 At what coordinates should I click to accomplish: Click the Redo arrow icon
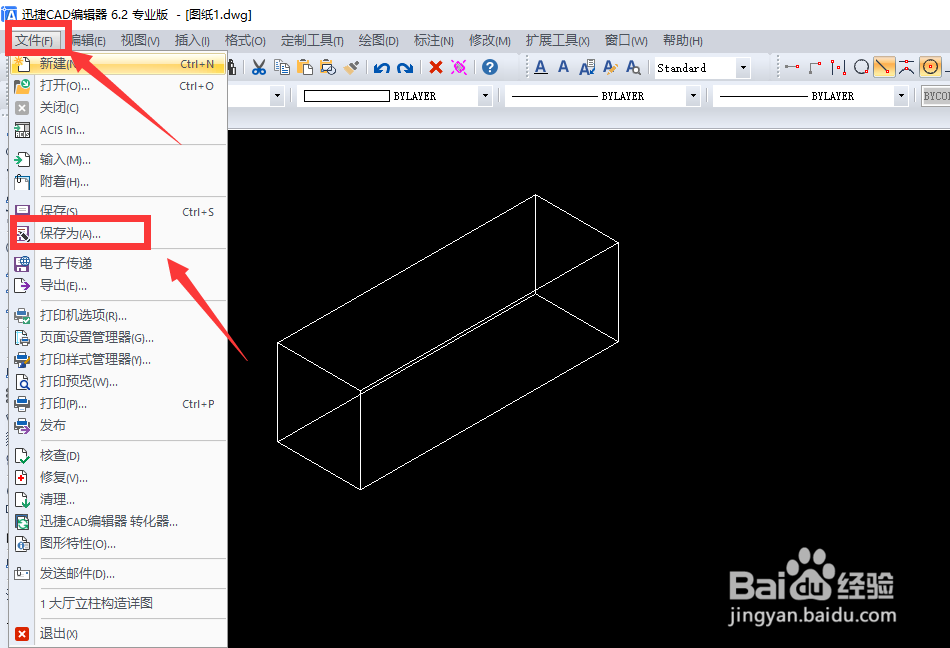[x=405, y=67]
